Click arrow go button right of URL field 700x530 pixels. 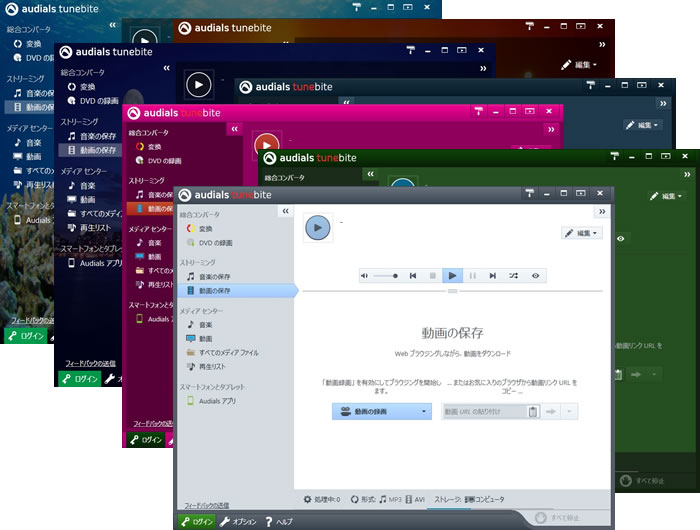click(551, 412)
